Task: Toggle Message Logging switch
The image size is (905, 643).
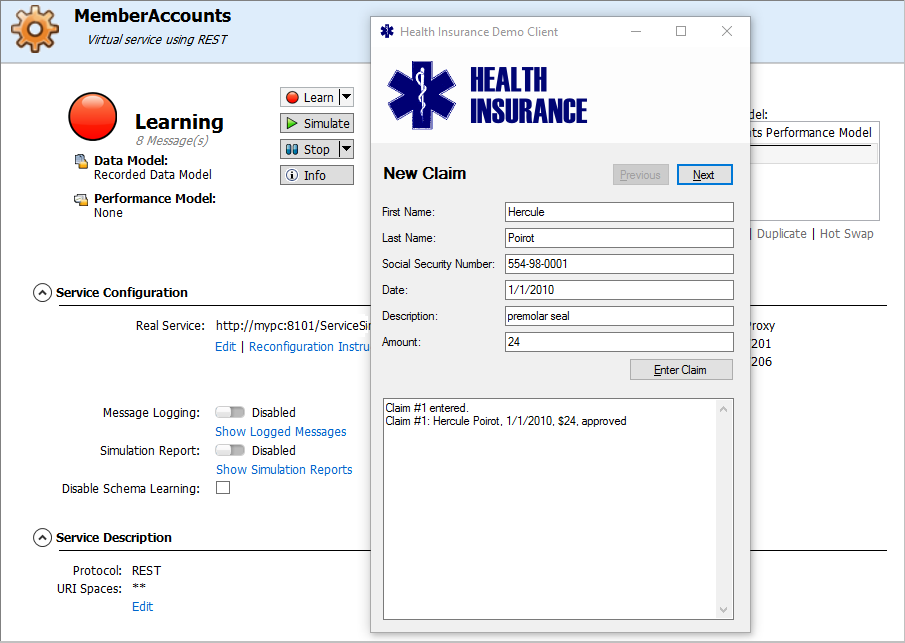Action: pyautogui.click(x=230, y=412)
